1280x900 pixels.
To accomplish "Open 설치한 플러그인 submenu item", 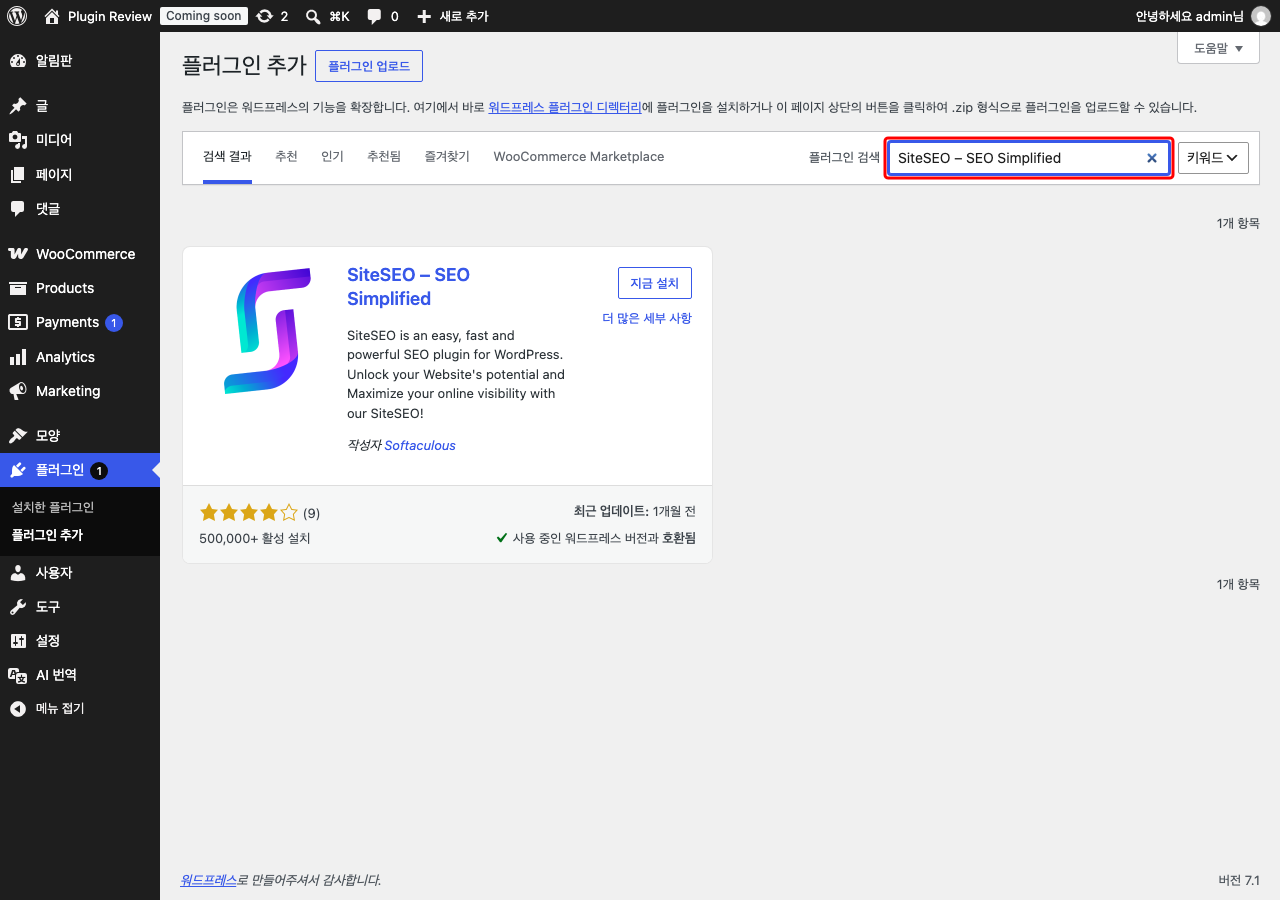I will pyautogui.click(x=53, y=507).
